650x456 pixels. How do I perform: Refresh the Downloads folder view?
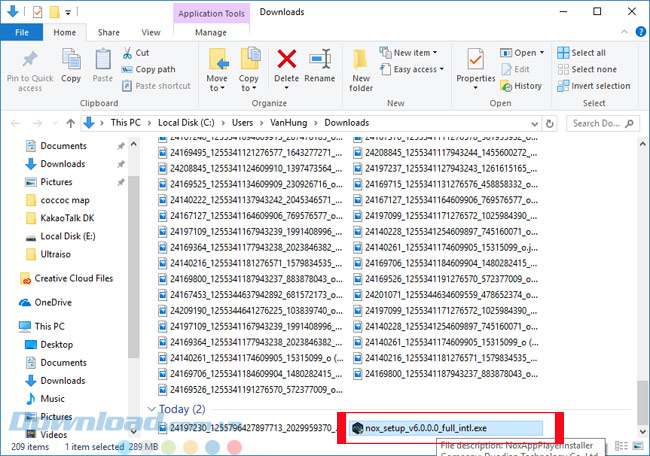(549, 123)
